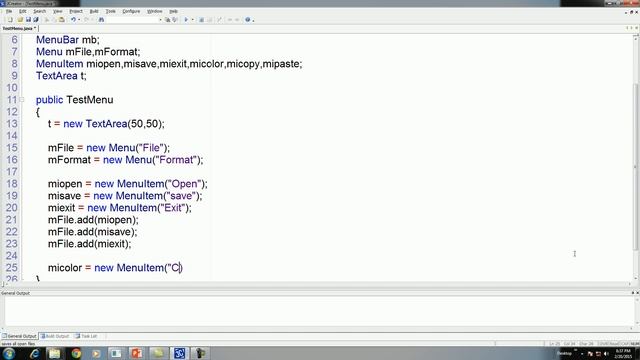The image size is (640, 360).
Task: Click the volume speaker tray icon
Action: point(606,354)
